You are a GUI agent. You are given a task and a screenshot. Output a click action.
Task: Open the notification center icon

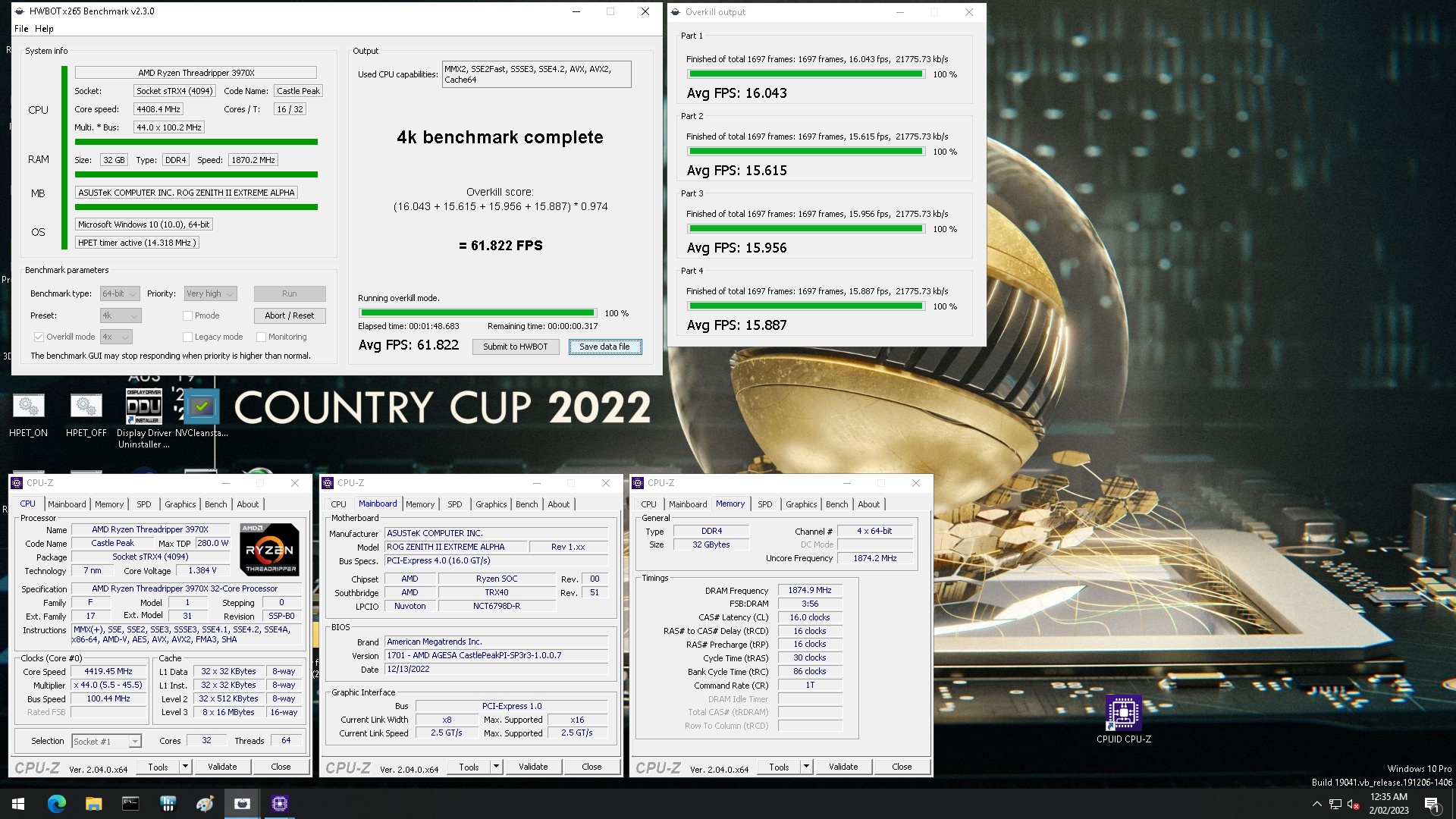[x=1432, y=804]
